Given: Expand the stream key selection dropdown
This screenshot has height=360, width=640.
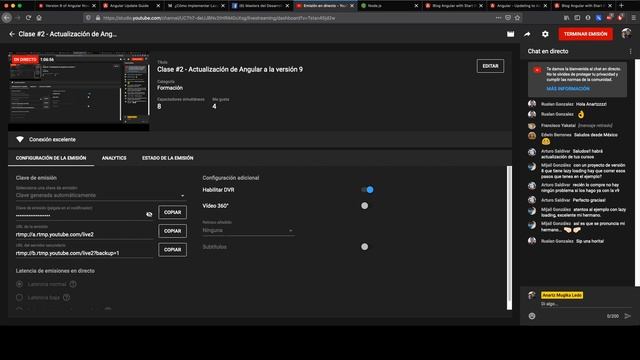Looking at the screenshot, I should coord(100,196).
